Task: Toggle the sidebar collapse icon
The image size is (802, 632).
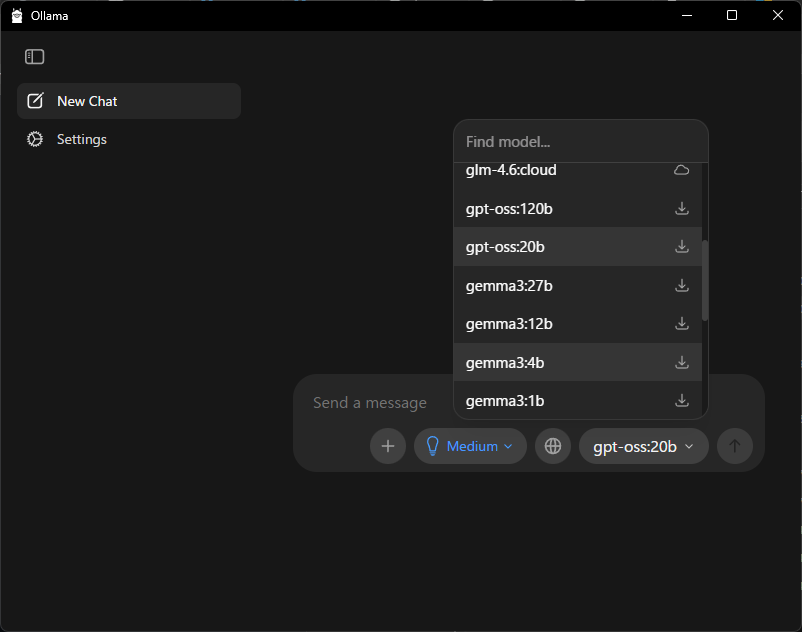Action: 35,57
